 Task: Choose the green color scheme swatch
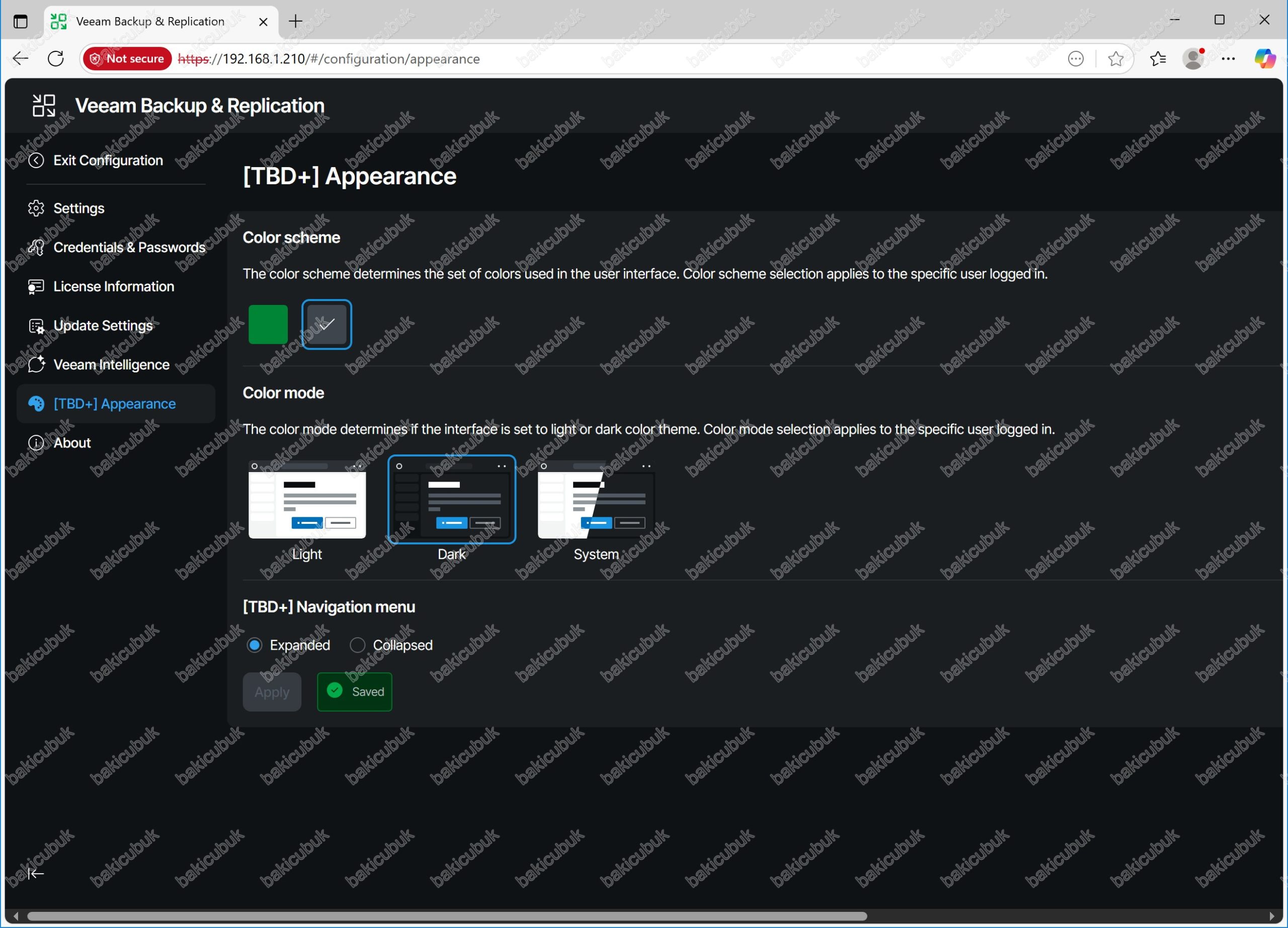268,324
